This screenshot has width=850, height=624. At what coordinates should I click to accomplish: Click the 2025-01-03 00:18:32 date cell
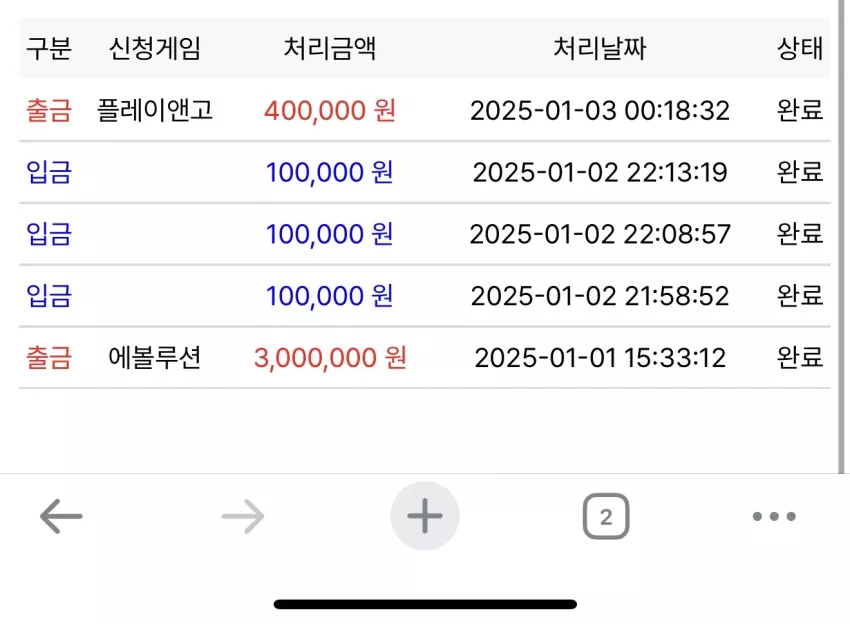600,111
